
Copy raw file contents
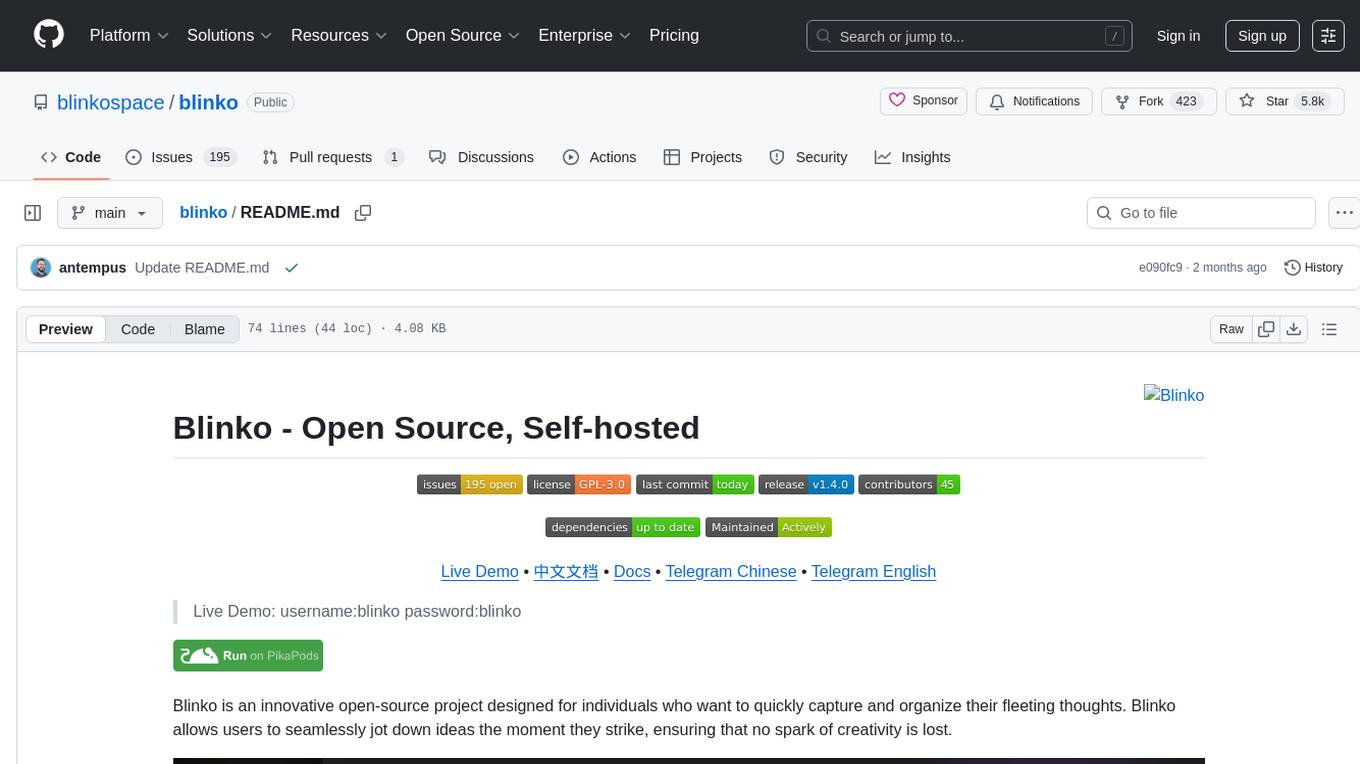point(1266,329)
